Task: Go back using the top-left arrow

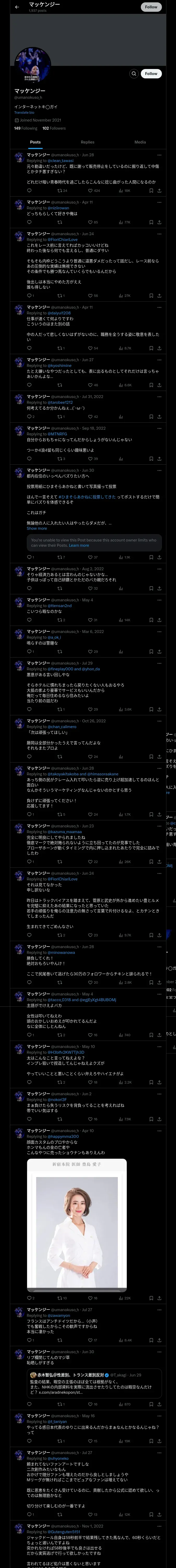Action: (17, 7)
